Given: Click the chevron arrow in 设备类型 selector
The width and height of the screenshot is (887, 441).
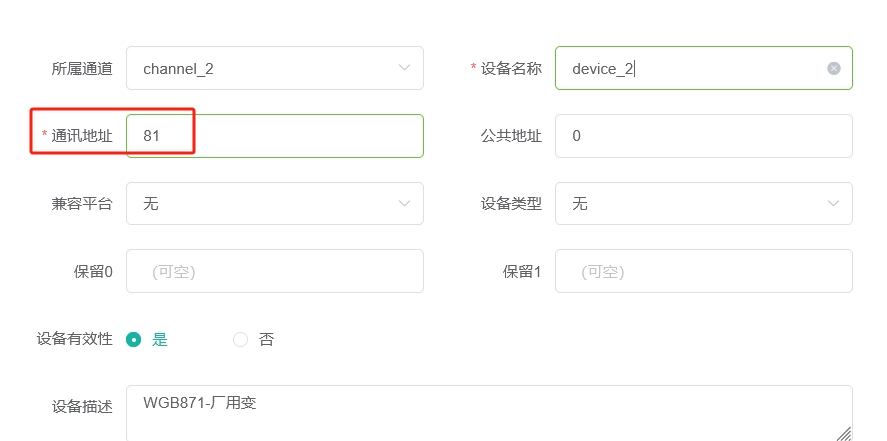Looking at the screenshot, I should pyautogui.click(x=833, y=204).
